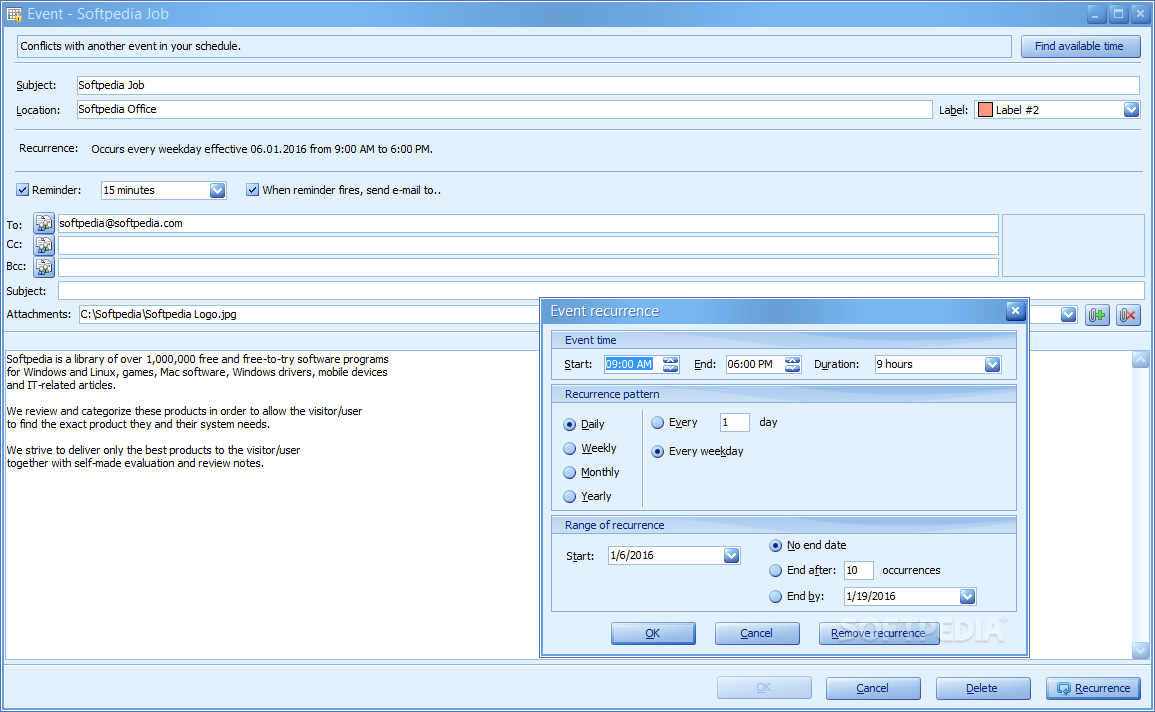Click the Every day count field
1155x712 pixels.
734,423
